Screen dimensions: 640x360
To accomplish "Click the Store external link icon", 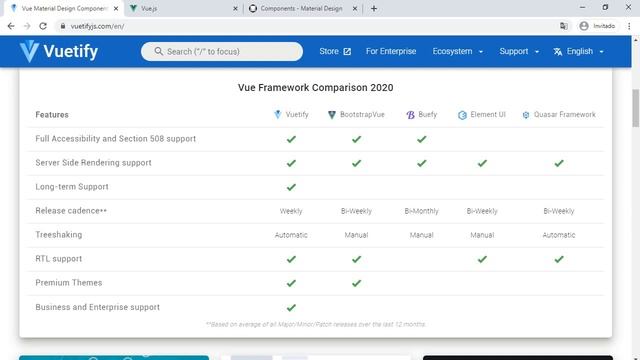I will click(x=347, y=51).
